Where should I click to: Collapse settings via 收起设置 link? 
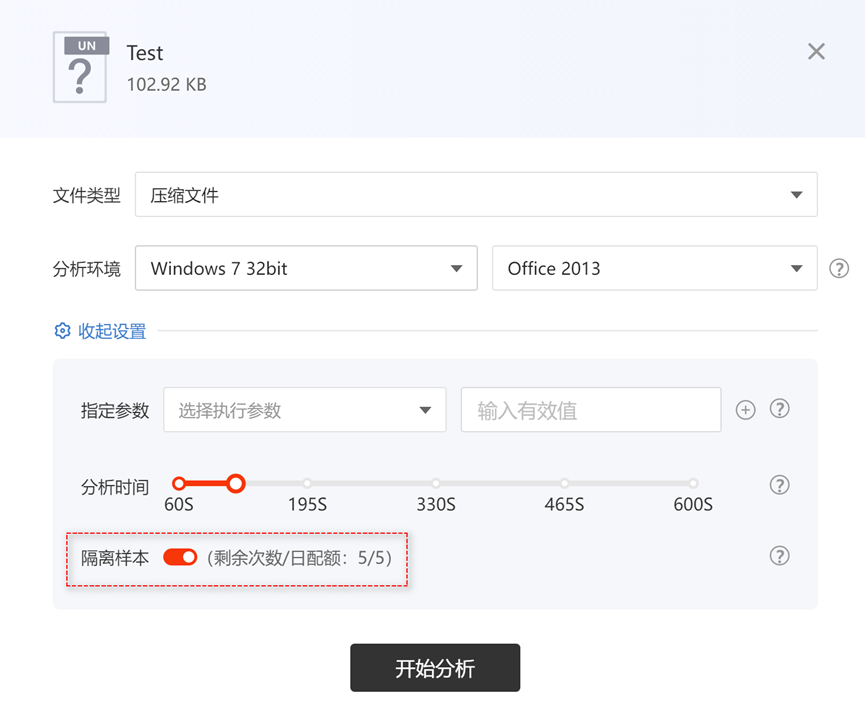click(x=112, y=331)
